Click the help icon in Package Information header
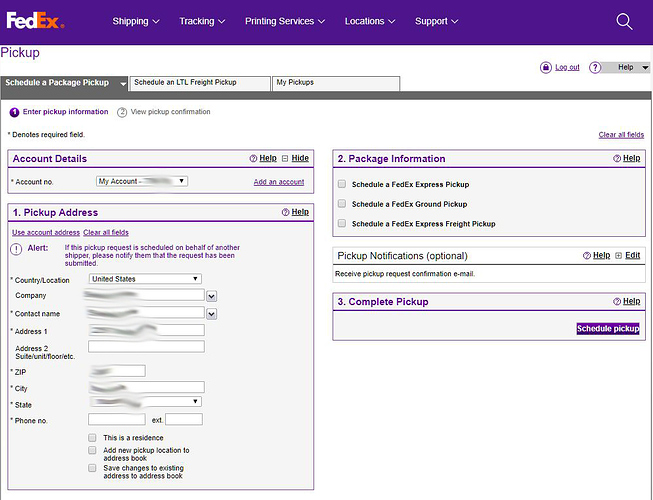The height and width of the screenshot is (500, 653). tap(617, 158)
